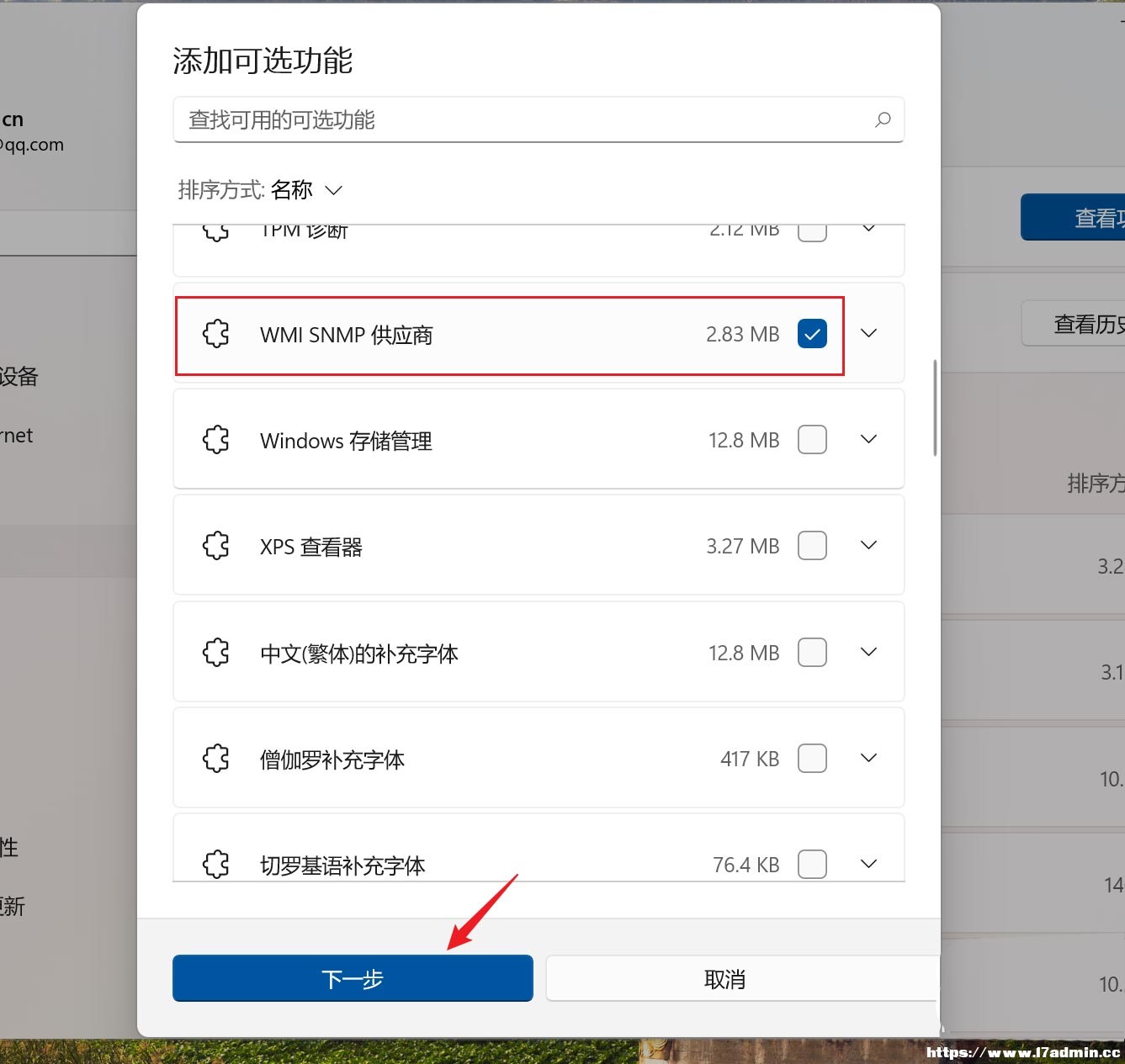Select the WMI SNMP 供应商 label
The width and height of the screenshot is (1125, 1064).
click(x=347, y=335)
